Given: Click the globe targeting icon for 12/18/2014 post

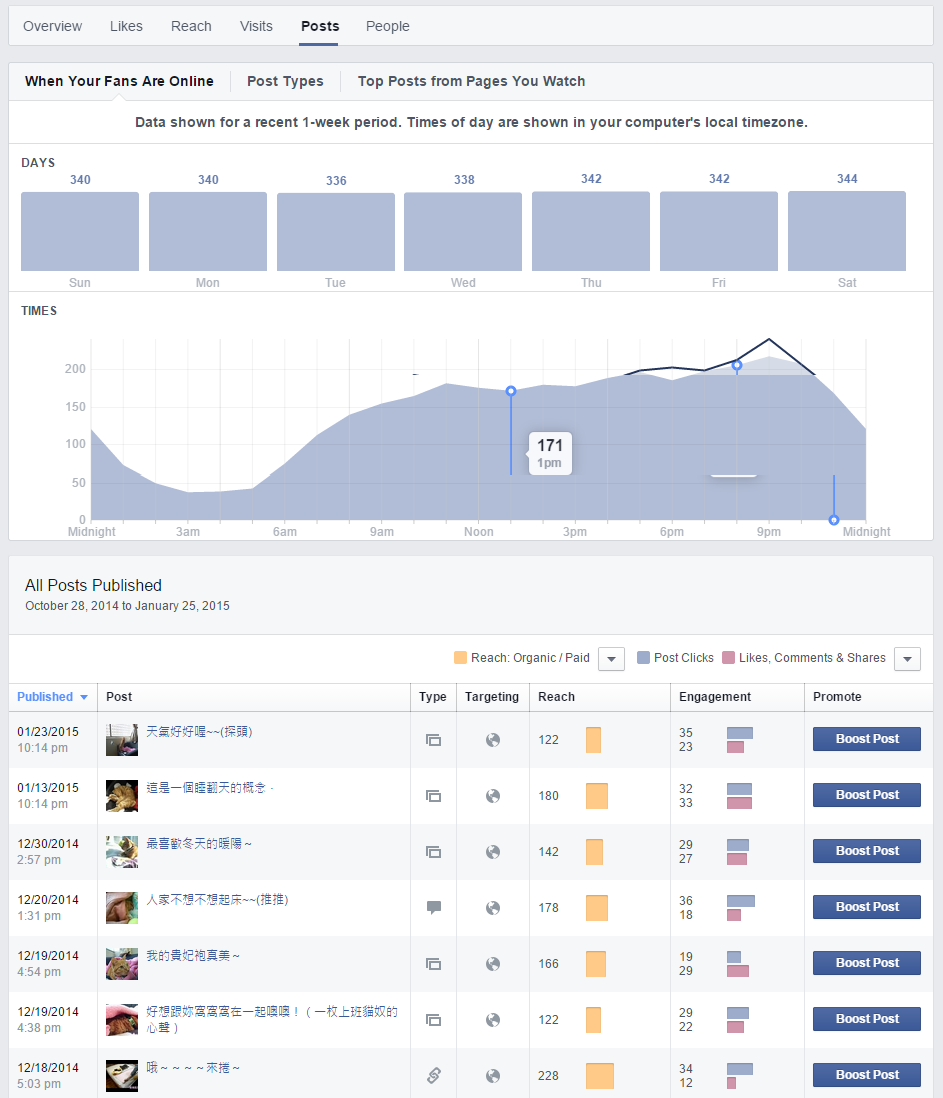Looking at the screenshot, I should click(x=492, y=1076).
